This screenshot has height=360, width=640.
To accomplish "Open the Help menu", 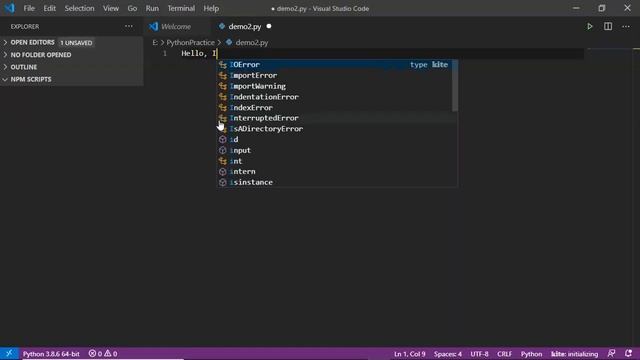I will pyautogui.click(x=211, y=8).
